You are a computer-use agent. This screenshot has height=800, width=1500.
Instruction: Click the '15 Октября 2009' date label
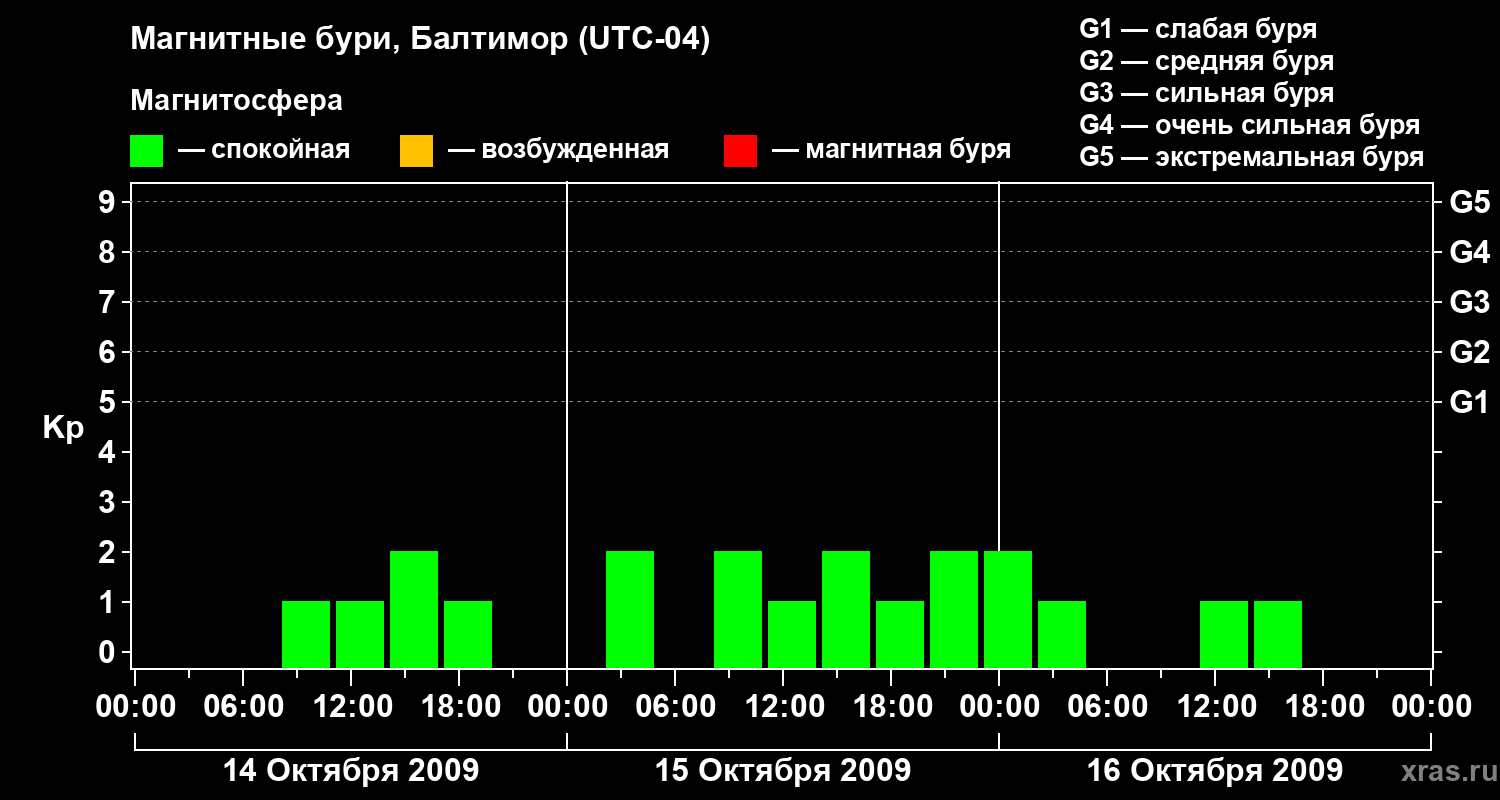(783, 770)
